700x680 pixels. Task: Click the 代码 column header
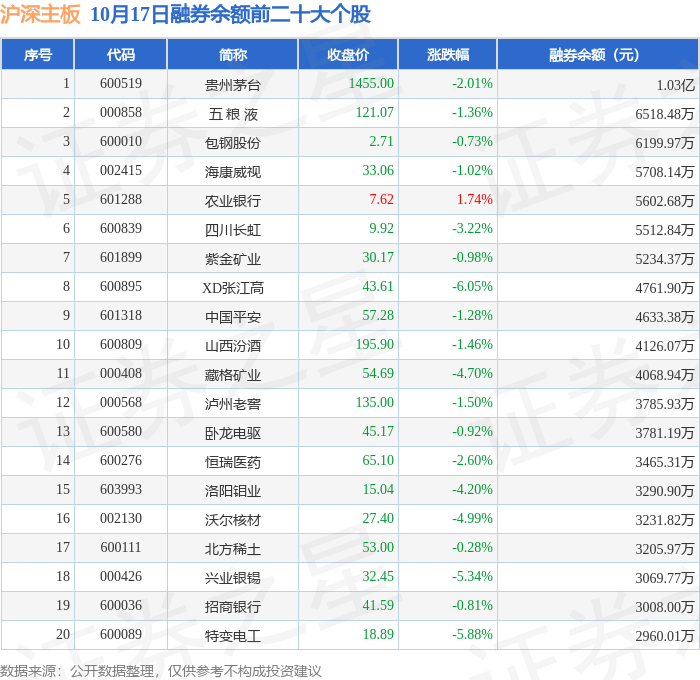[x=121, y=54]
